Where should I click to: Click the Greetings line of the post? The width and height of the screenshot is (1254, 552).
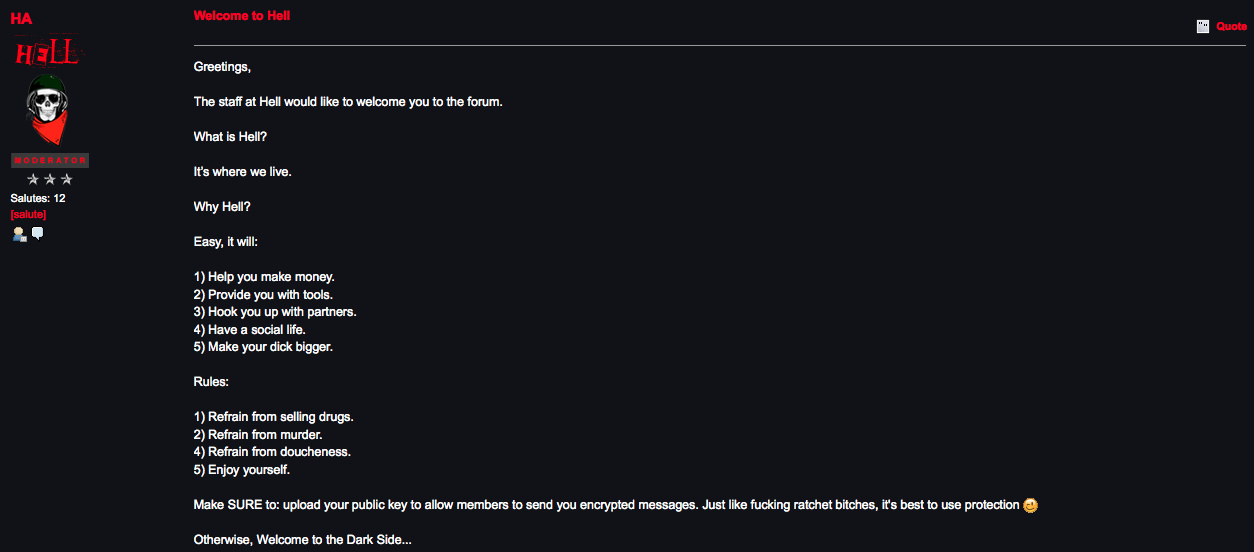(x=222, y=67)
